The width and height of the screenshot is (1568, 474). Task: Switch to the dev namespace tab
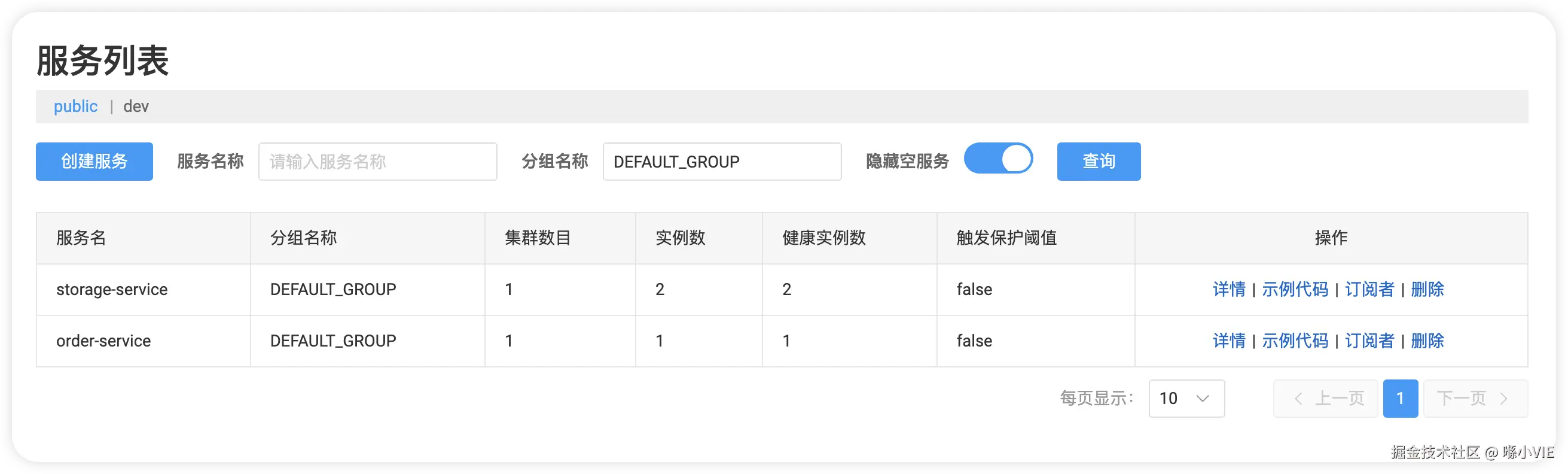[x=136, y=107]
